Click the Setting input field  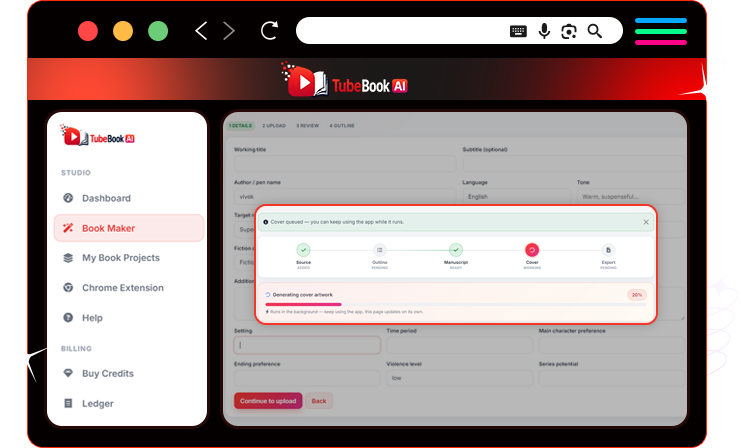(x=307, y=345)
